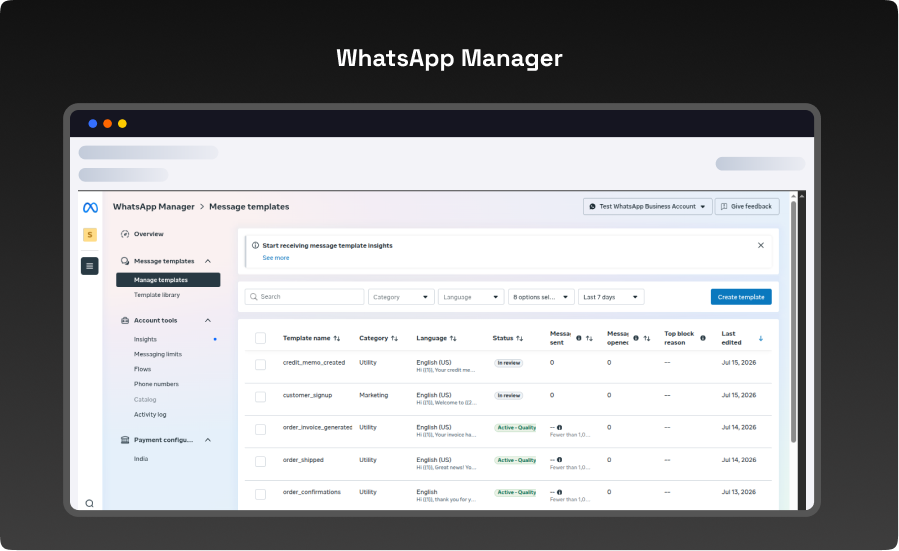Click Messages sent info icon
The image size is (899, 551).
click(579, 338)
